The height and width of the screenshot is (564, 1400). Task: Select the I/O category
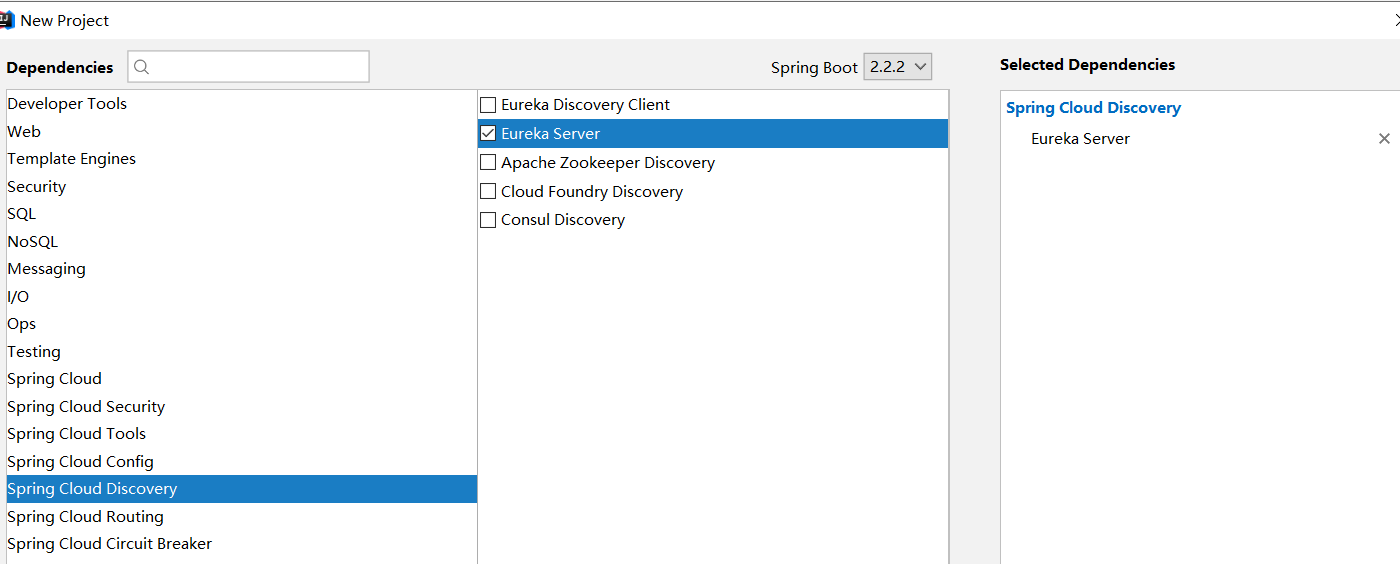[x=241, y=296]
